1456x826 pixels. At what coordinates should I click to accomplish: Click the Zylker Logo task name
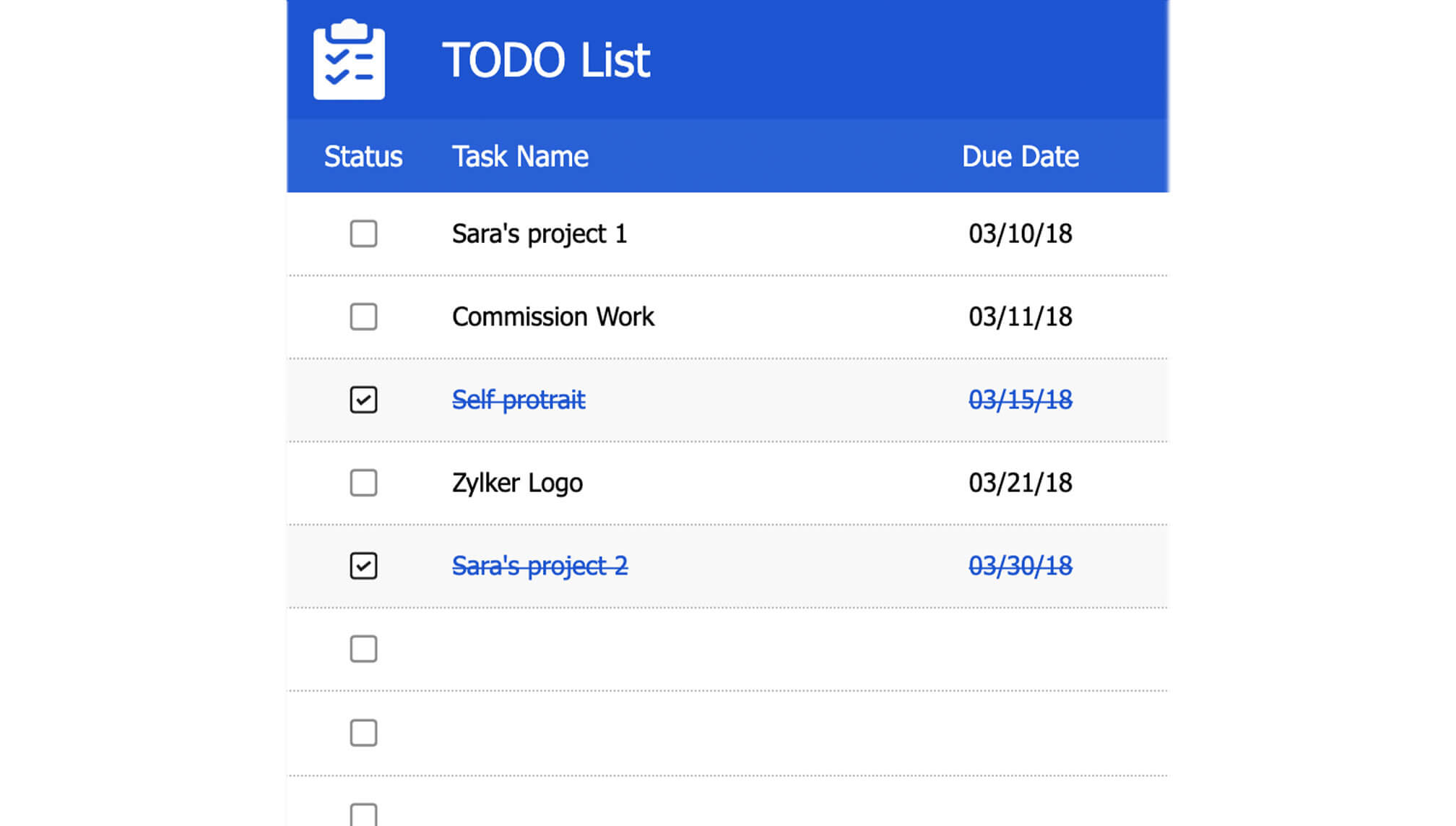tap(517, 483)
